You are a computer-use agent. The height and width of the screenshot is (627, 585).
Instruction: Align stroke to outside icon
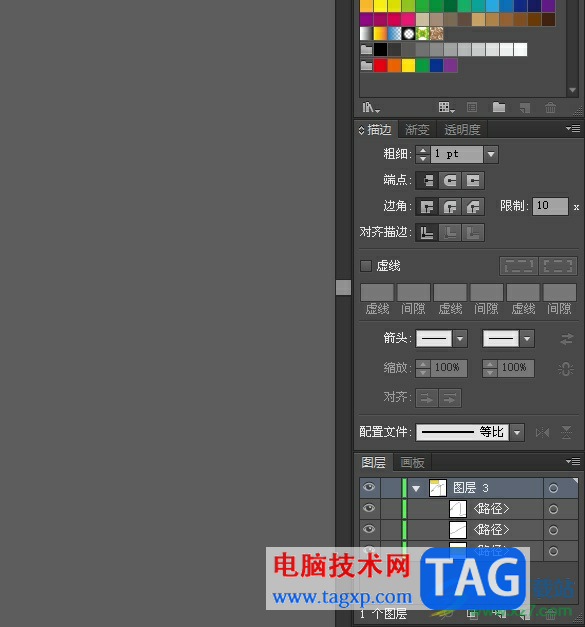tap(473, 233)
